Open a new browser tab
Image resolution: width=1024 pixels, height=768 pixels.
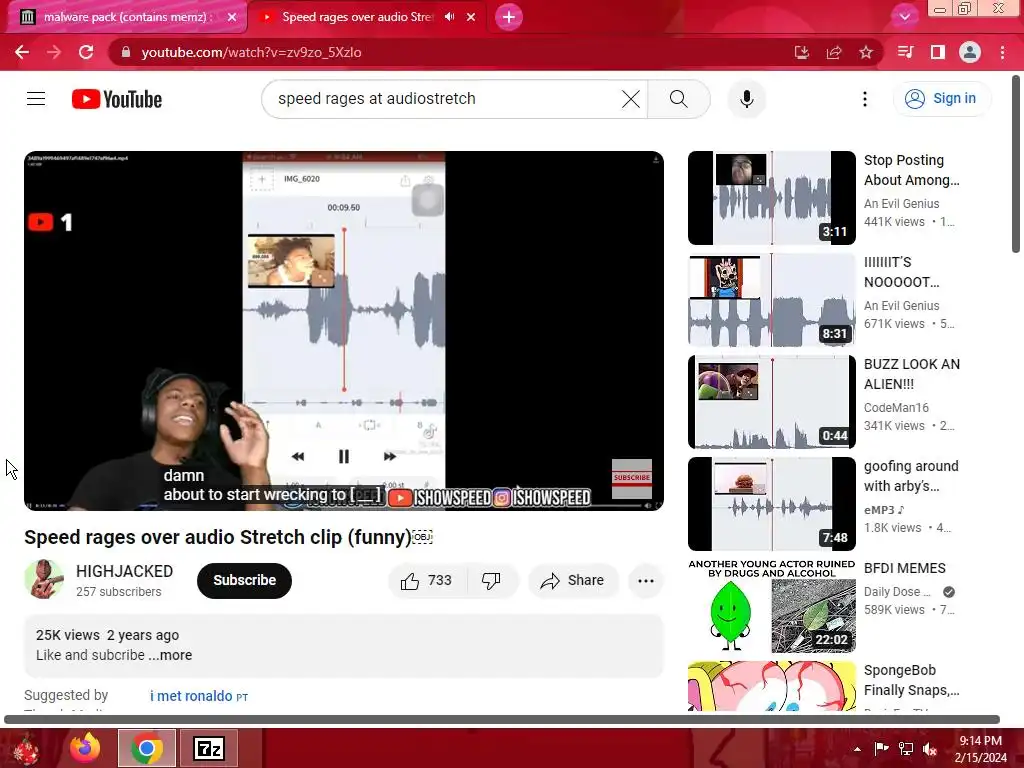(x=509, y=17)
